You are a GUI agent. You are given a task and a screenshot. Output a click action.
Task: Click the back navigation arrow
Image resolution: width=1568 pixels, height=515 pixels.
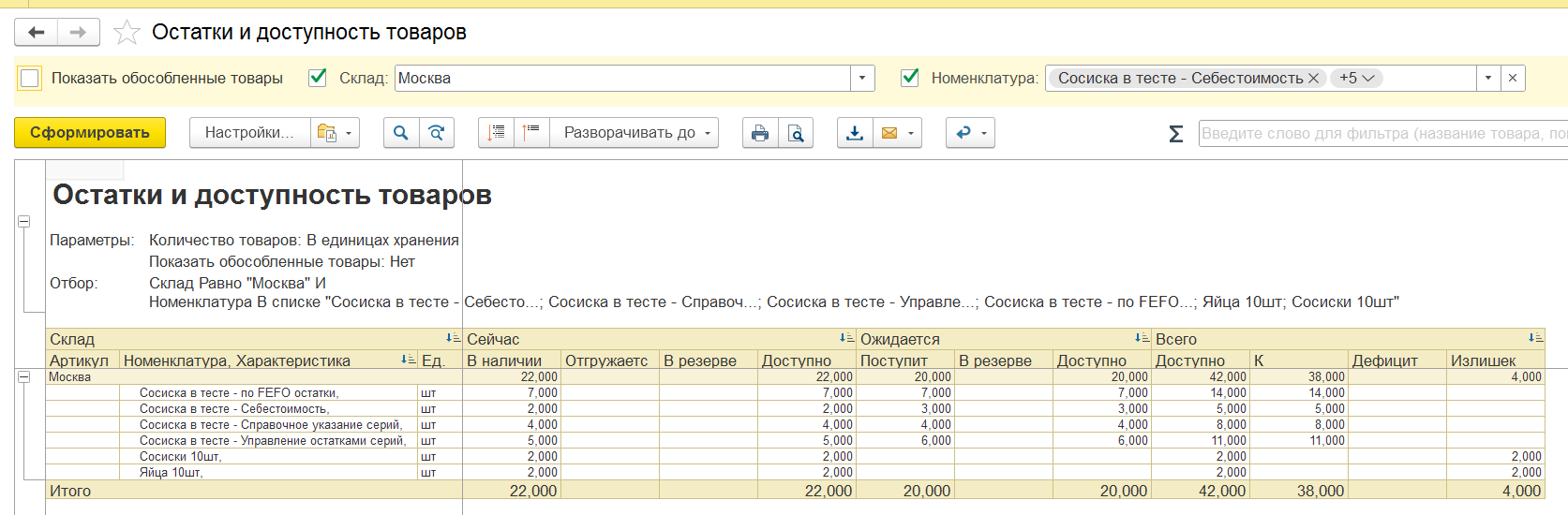pyautogui.click(x=36, y=33)
